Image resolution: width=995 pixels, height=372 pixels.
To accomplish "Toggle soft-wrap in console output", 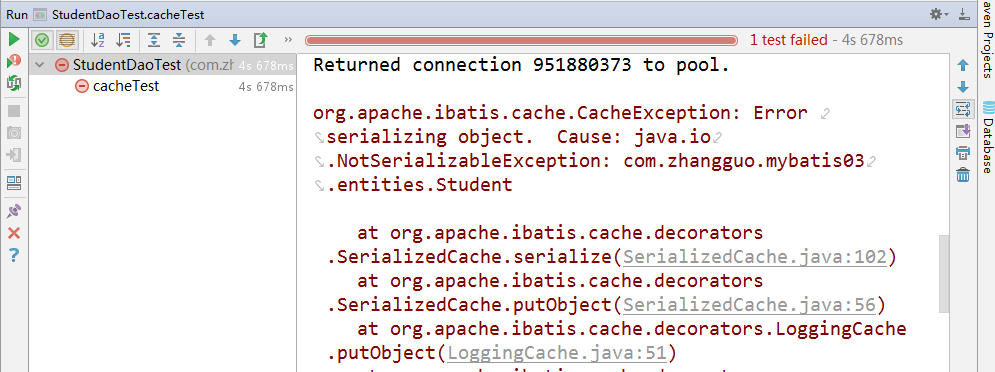I will (963, 109).
